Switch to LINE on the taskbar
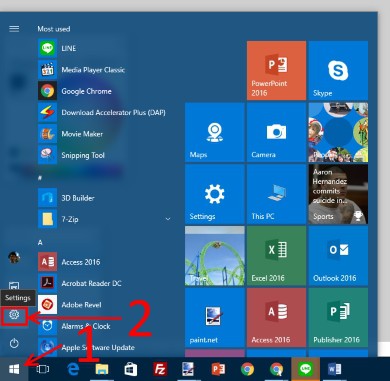 (x=305, y=369)
